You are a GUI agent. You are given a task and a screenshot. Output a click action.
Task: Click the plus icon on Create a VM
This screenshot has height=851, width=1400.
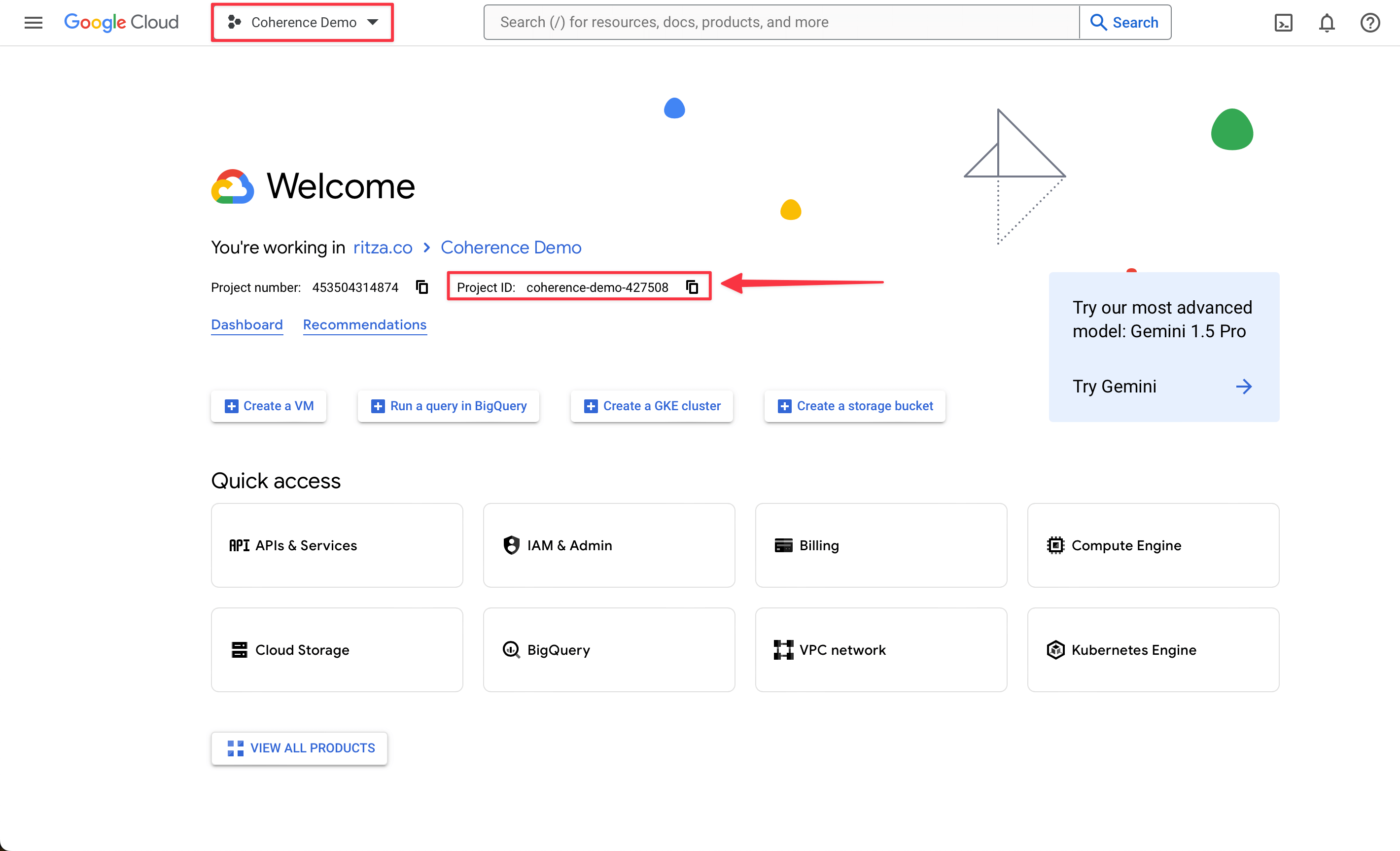[x=231, y=406]
